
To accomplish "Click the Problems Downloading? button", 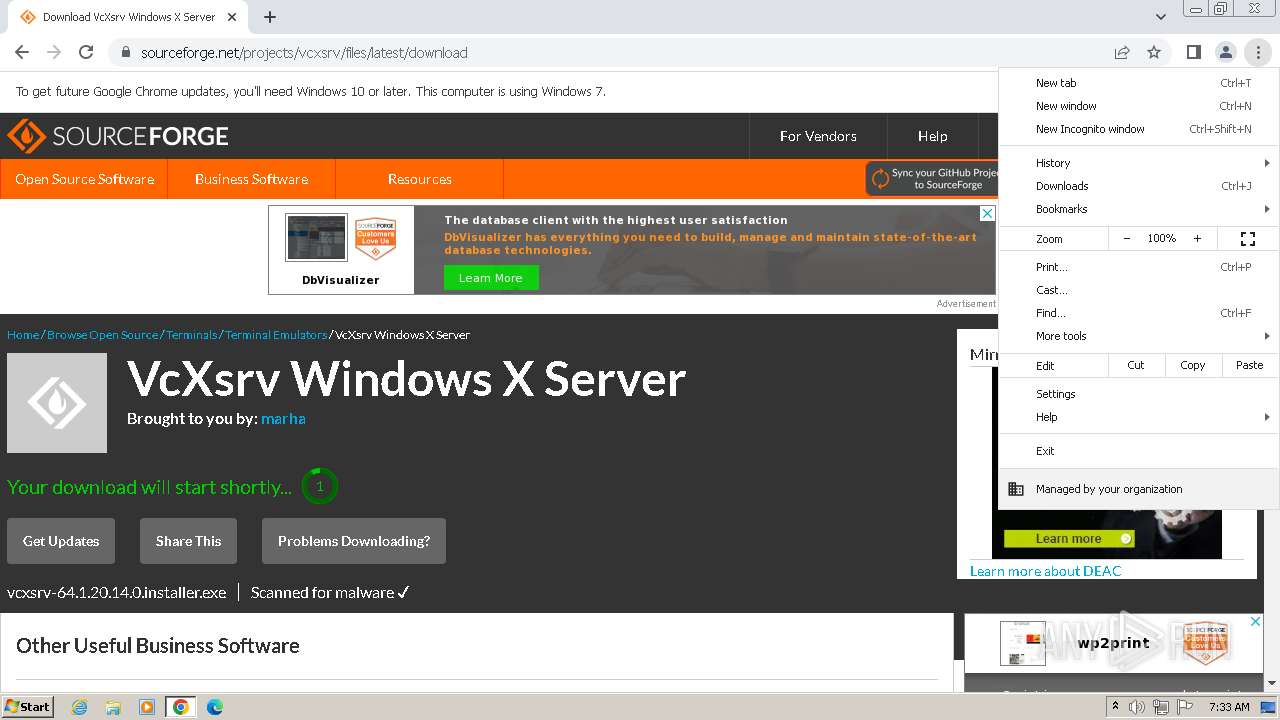I will coord(354,541).
